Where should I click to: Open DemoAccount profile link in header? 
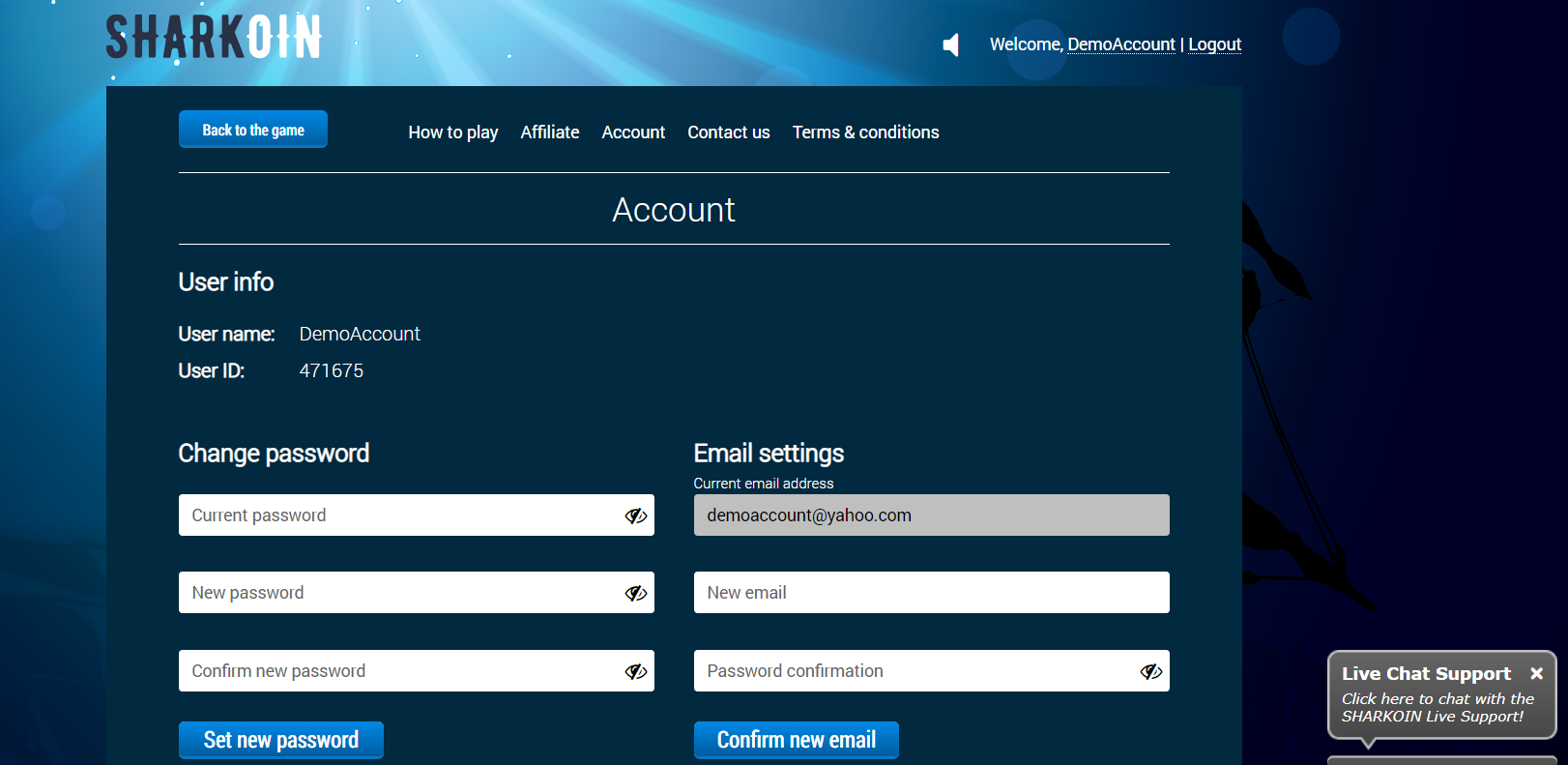click(1121, 44)
